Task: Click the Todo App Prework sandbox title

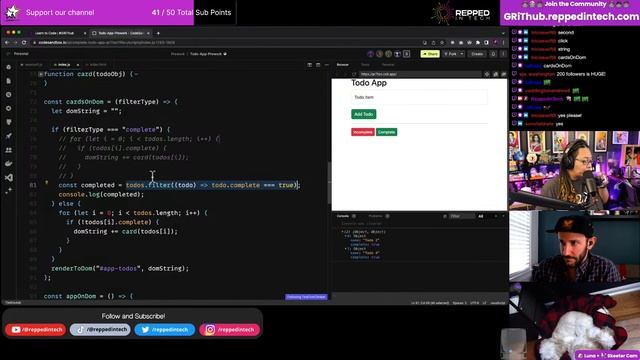Action: (206, 54)
